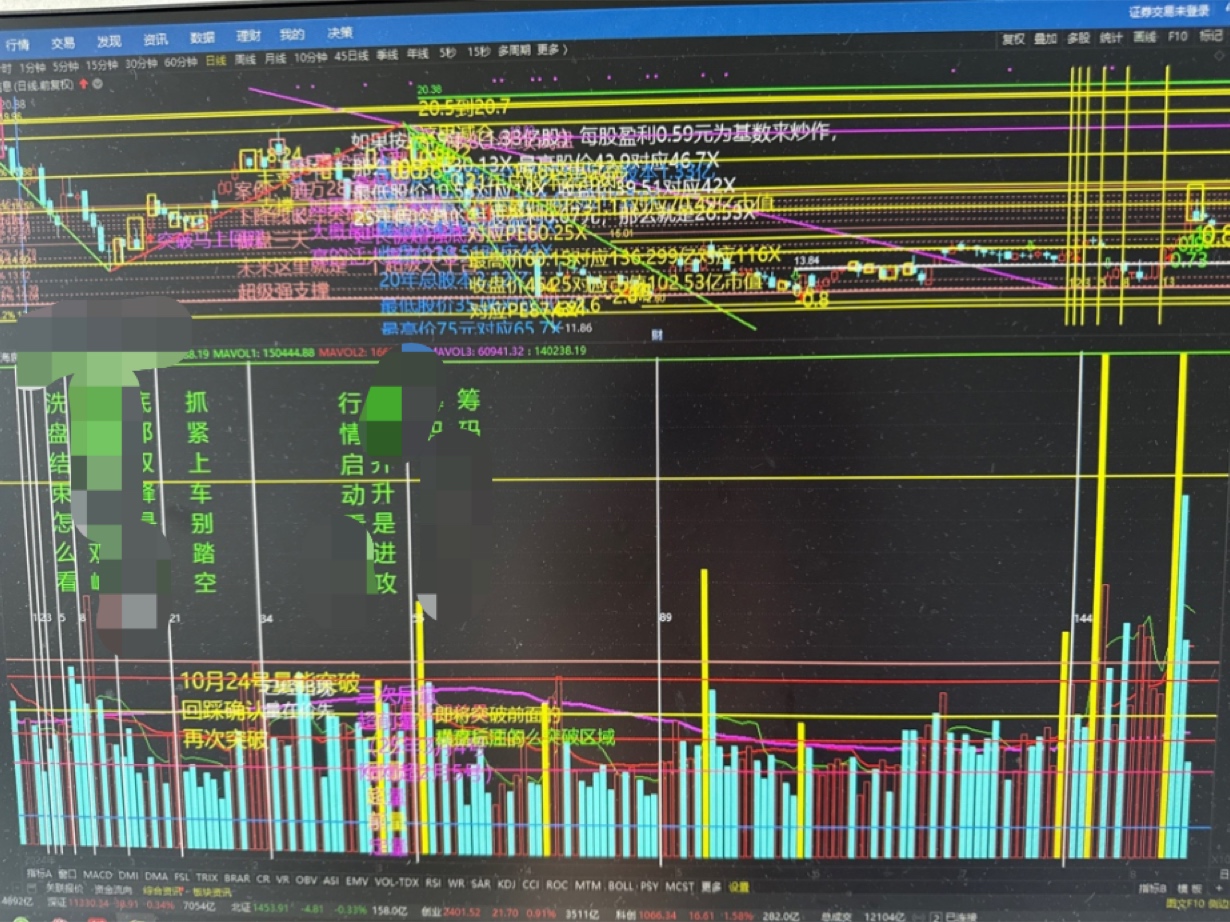Switch chart to 30分钟 period

click(x=141, y=63)
